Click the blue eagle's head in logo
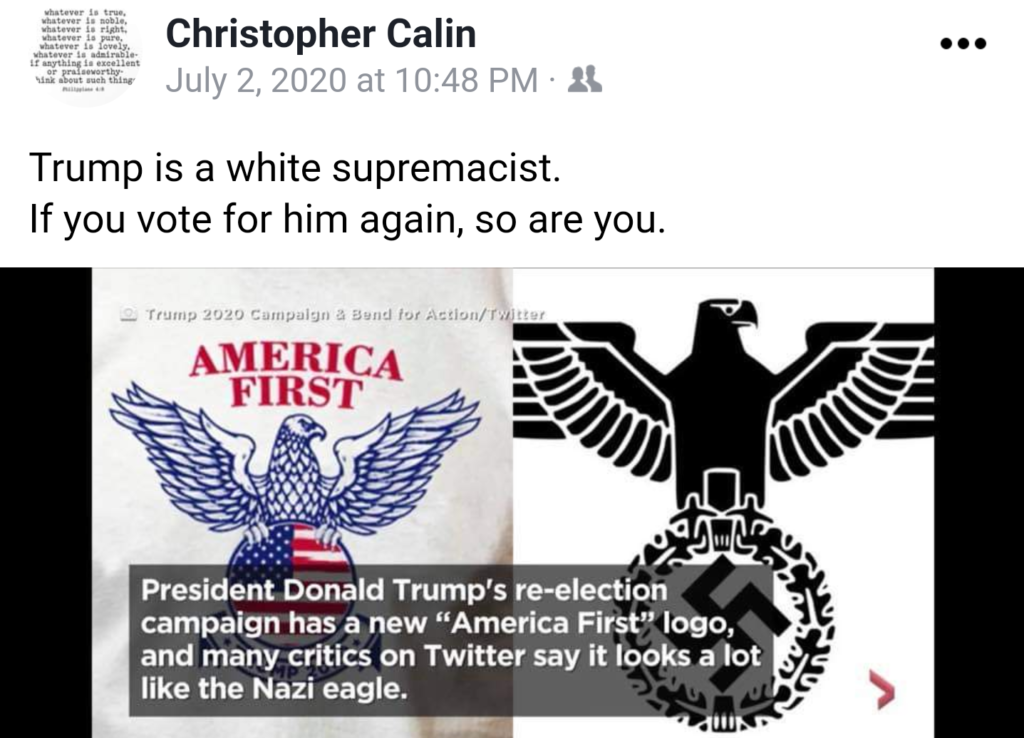Screen dimensions: 1024x738 [x=303, y=430]
